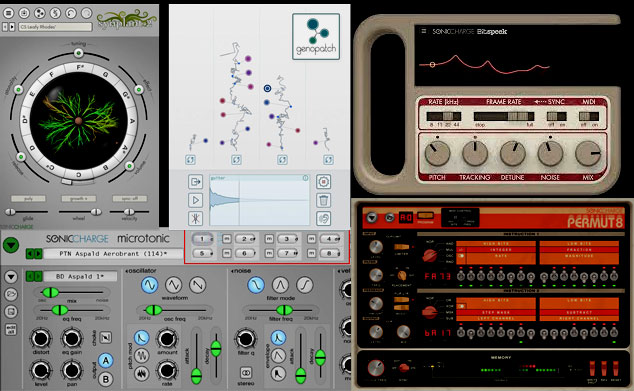Select drum channel 1 in Microtonic
The height and width of the screenshot is (391, 634).
pos(203,239)
